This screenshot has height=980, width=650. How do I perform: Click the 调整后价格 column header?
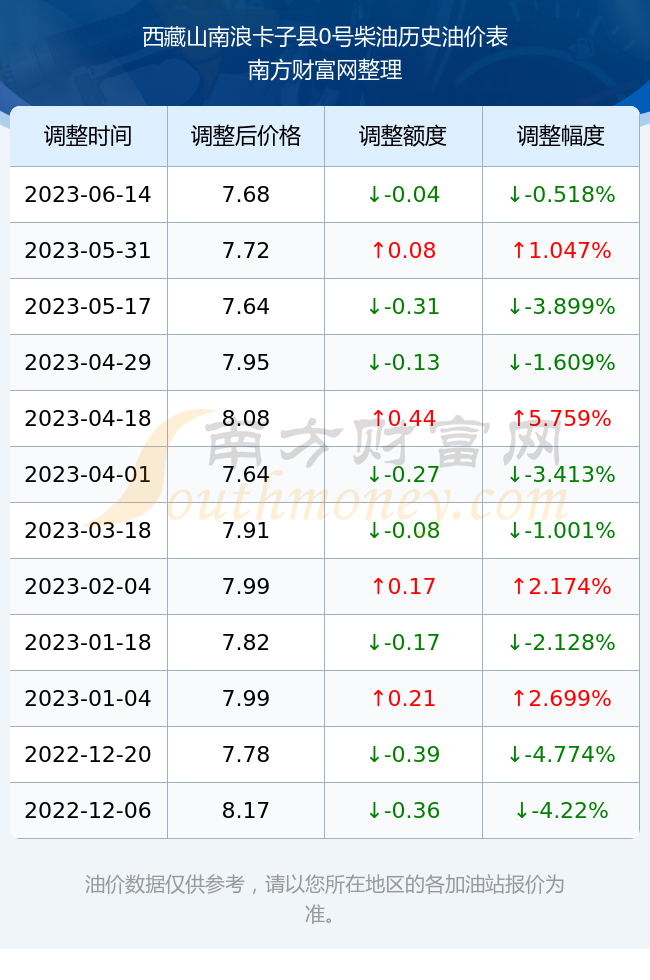[x=246, y=136]
